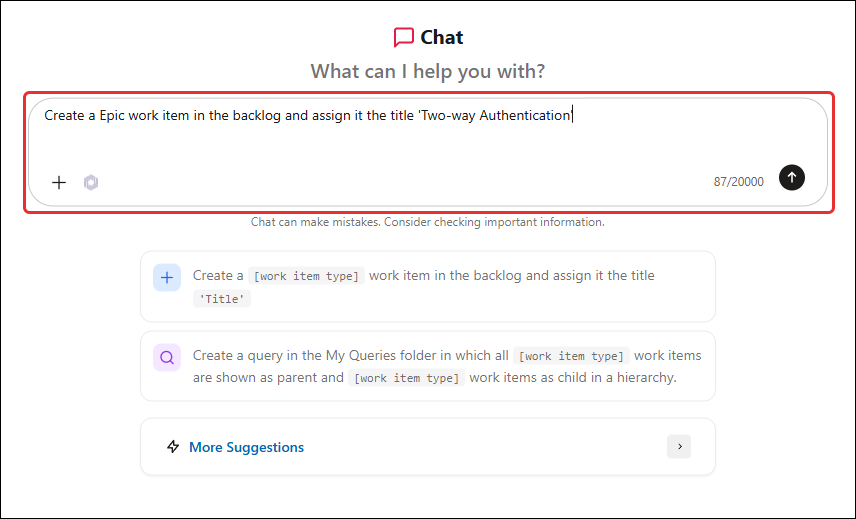Viewport: 856px width, 519px height.
Task: Click the child [work item type] placeholder in query suggestion
Action: pyautogui.click(x=407, y=378)
